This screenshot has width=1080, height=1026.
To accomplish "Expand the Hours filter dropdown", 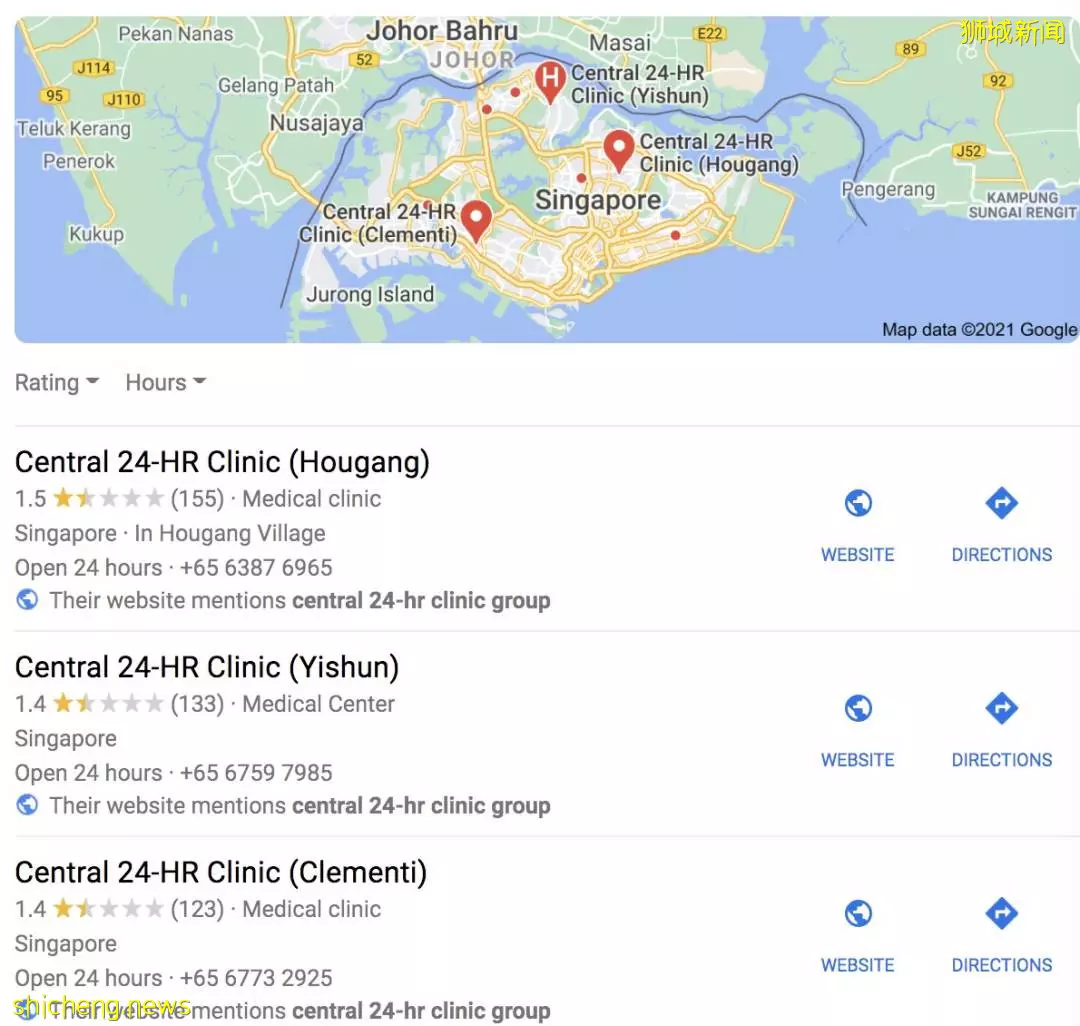I will pos(165,382).
